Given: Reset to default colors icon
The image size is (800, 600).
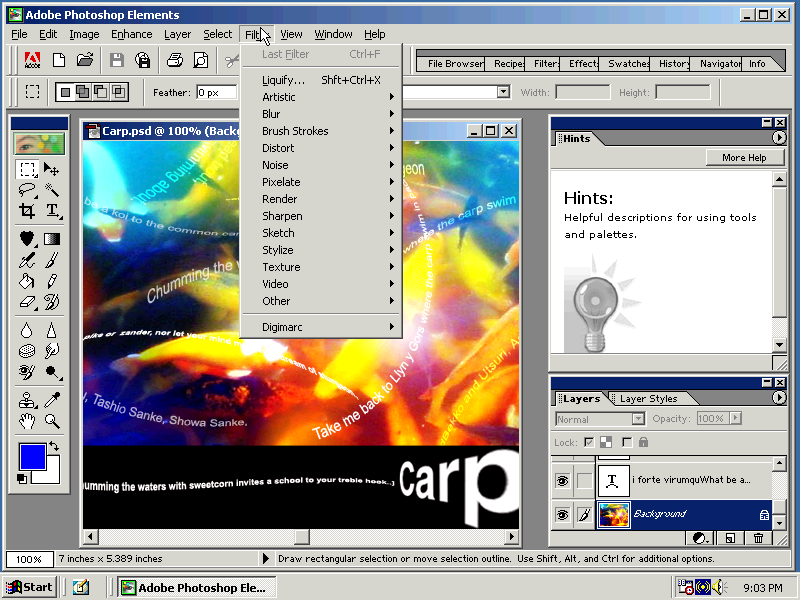Looking at the screenshot, I should (22, 479).
